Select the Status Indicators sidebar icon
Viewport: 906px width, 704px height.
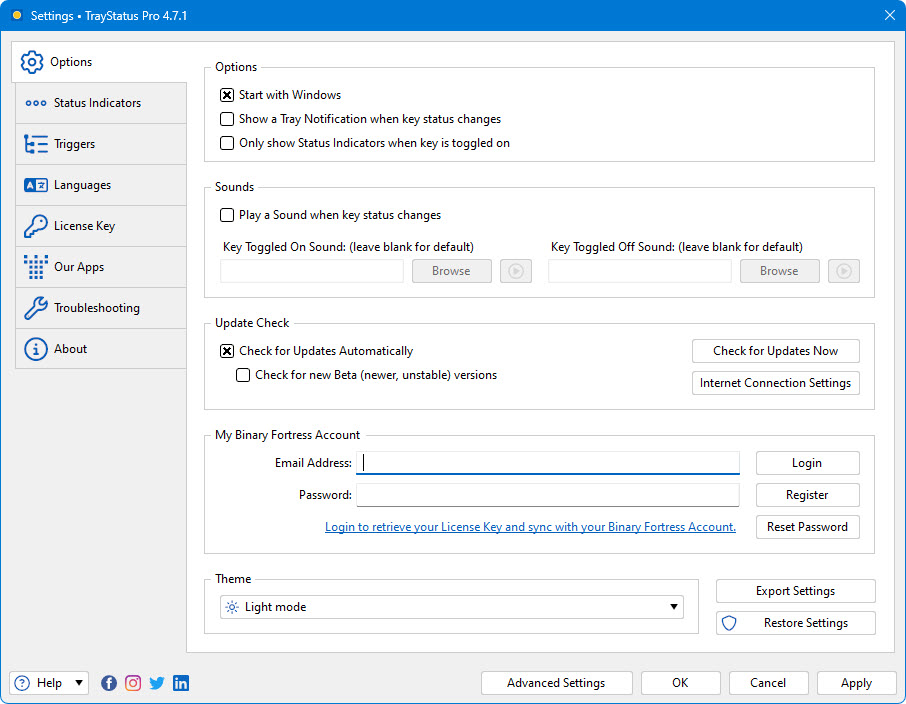pos(37,103)
